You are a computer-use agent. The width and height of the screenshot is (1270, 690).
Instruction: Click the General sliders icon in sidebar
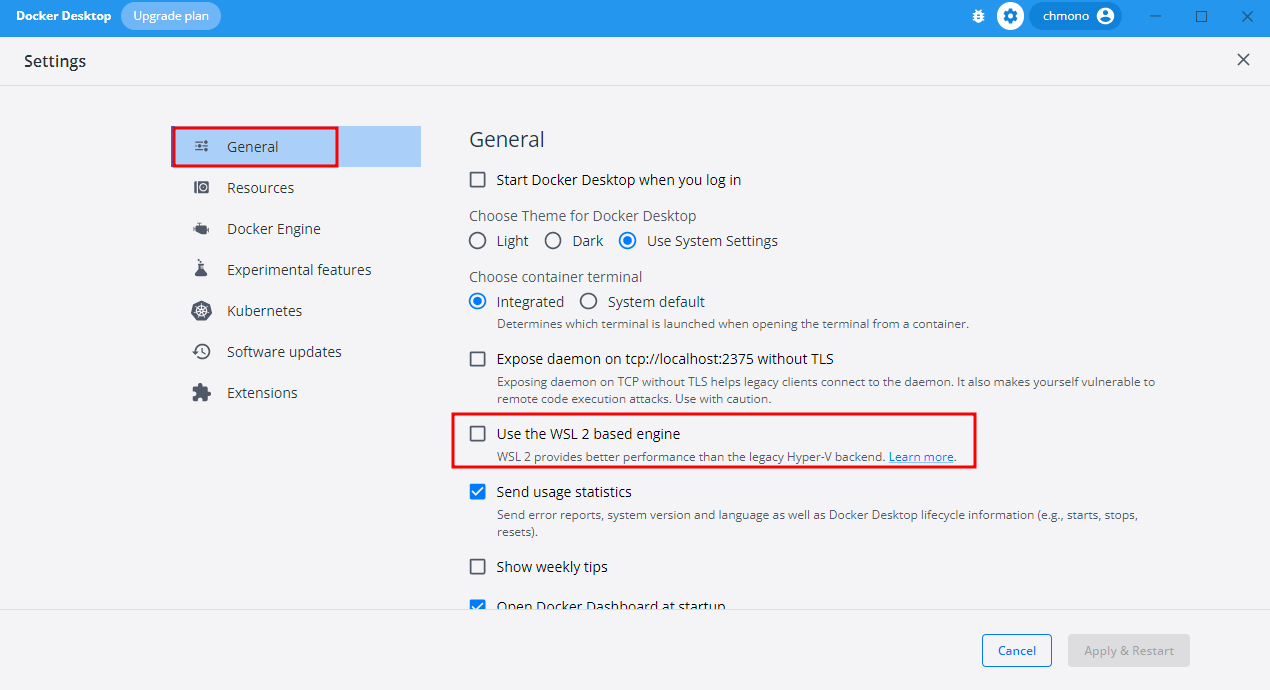[x=202, y=146]
